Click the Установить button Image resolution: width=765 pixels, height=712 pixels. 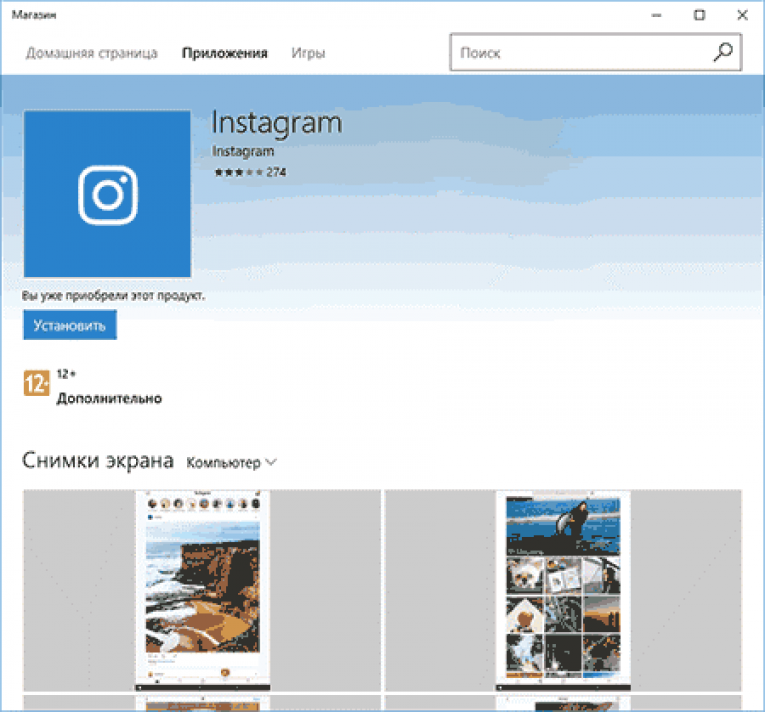70,325
